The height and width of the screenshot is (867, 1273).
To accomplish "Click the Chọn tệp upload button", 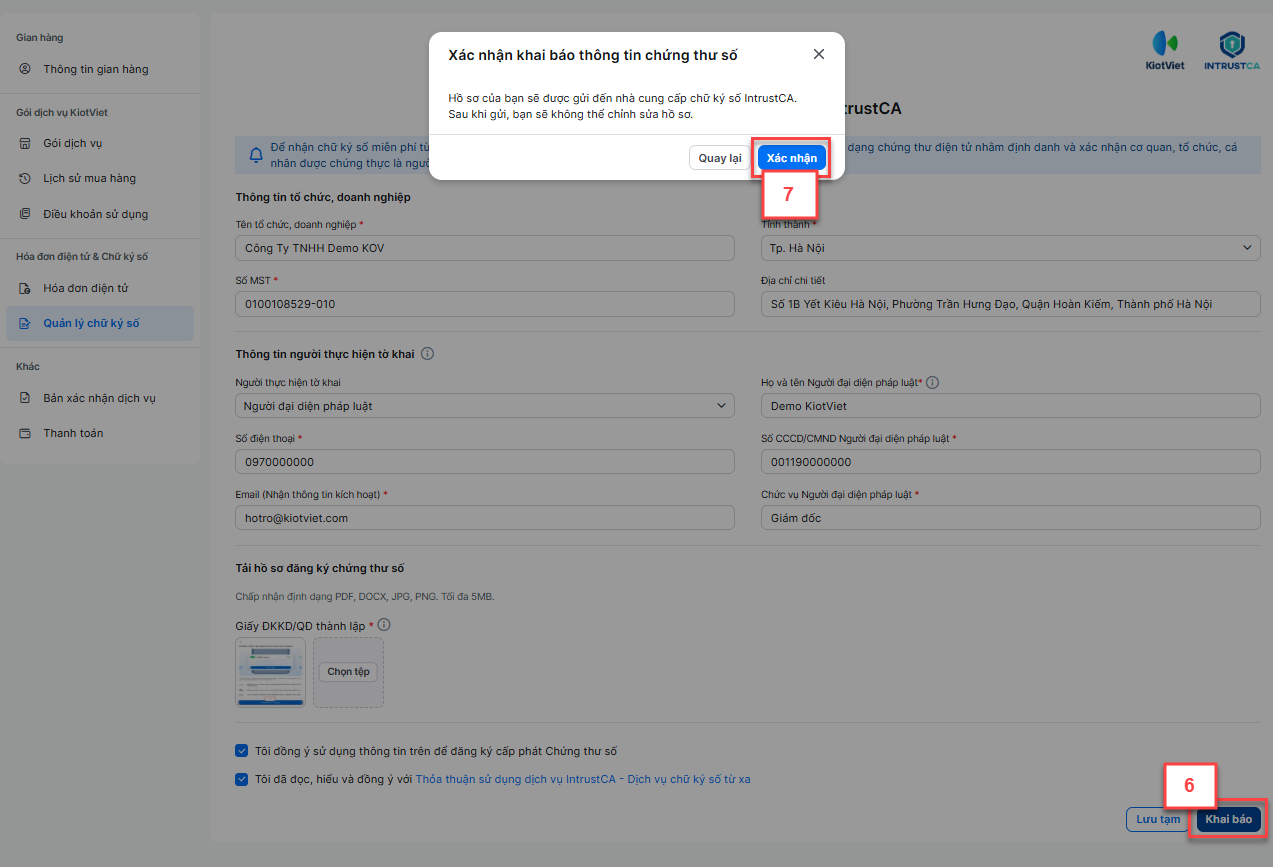I will point(348,672).
